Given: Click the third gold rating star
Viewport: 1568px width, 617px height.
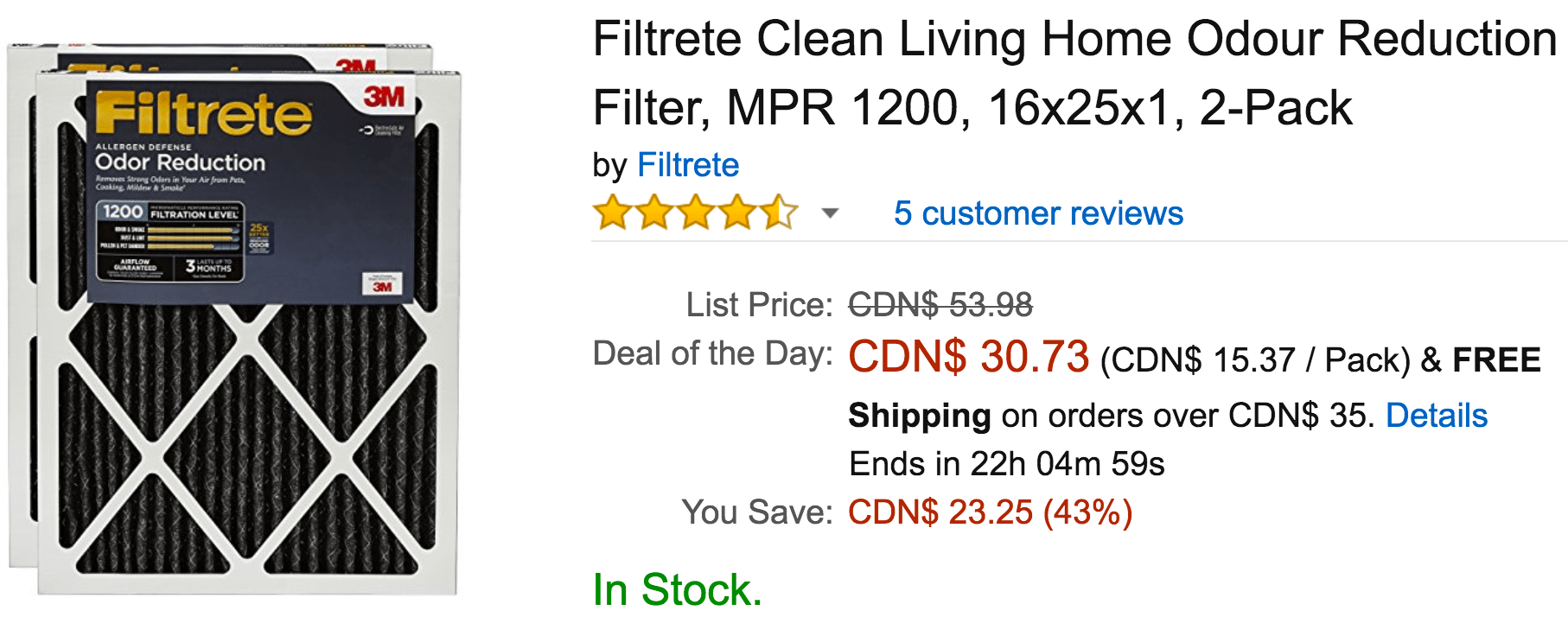Looking at the screenshot, I should 696,212.
